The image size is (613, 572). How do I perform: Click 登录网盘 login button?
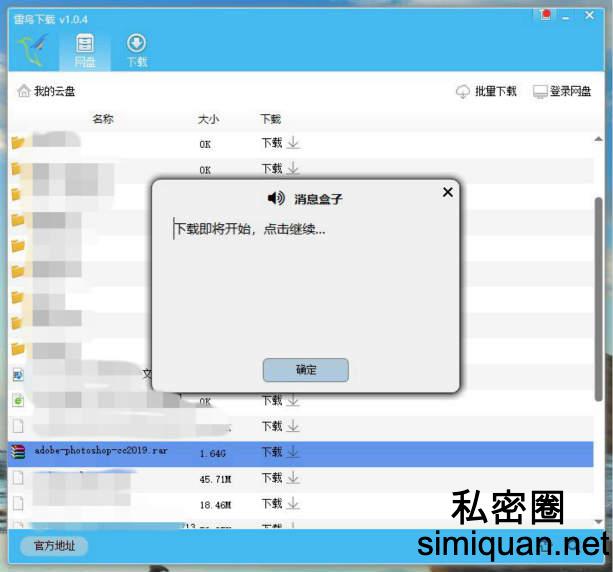[562, 91]
